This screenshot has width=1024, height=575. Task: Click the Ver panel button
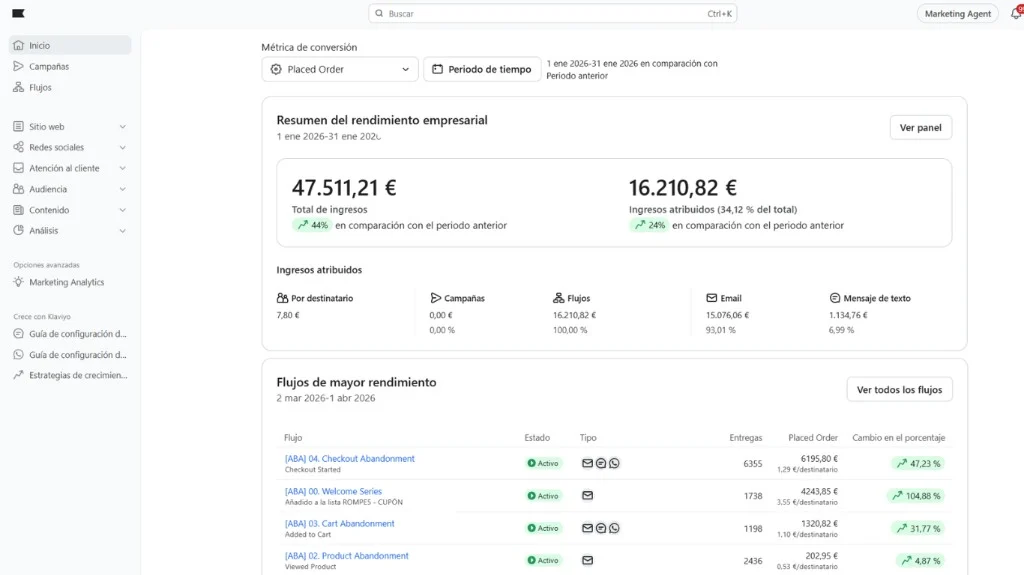pyautogui.click(x=920, y=128)
